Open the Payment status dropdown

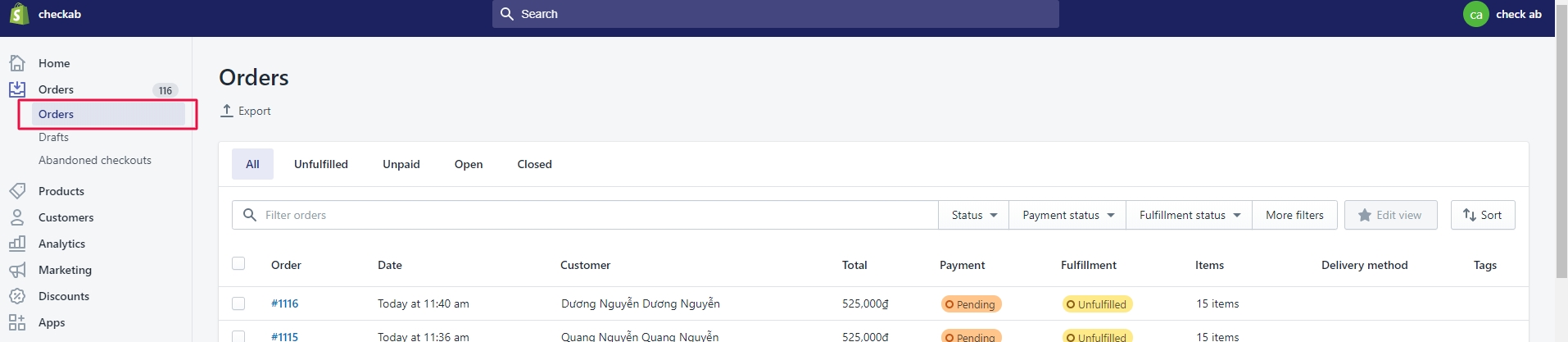[1067, 215]
